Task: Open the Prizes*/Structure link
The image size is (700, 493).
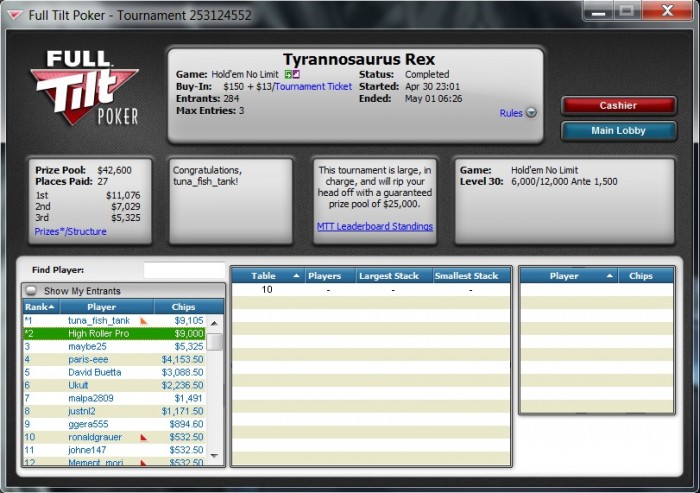Action: pyautogui.click(x=71, y=231)
